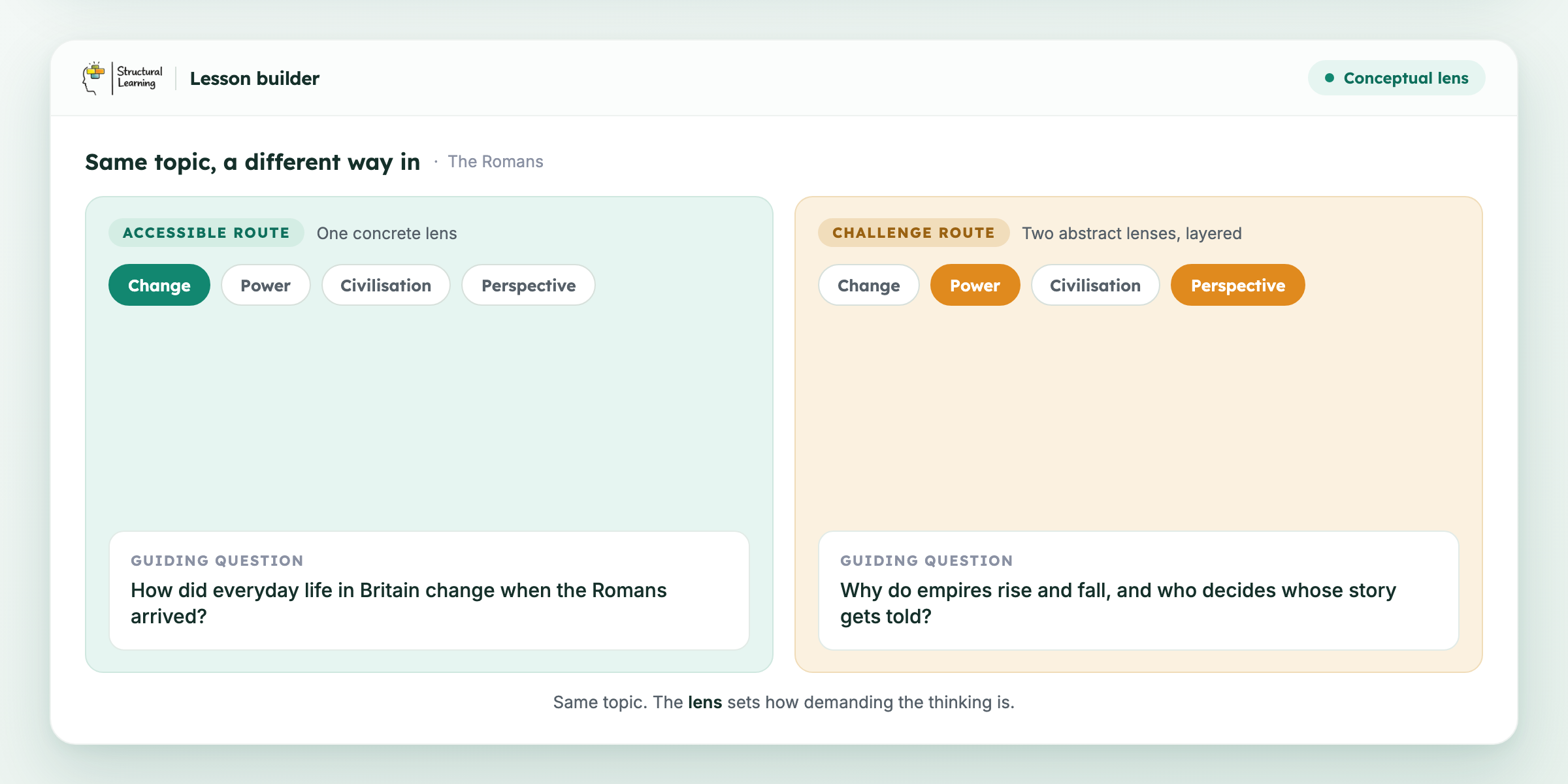Toggle Perspective lens in Accessible route
The image size is (1568, 784).
(529, 286)
